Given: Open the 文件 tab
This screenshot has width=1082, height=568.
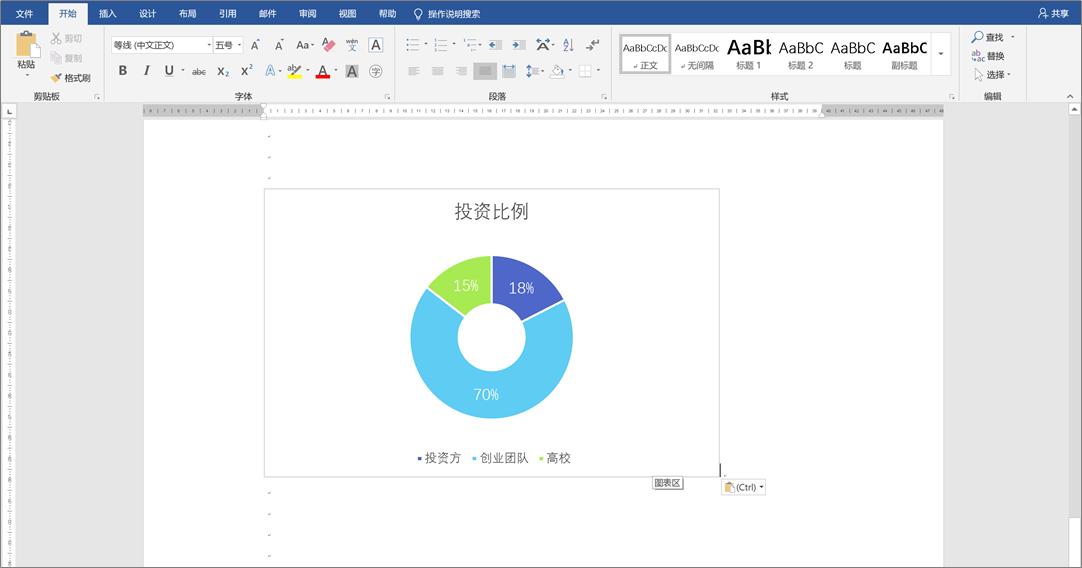Looking at the screenshot, I should tap(24, 14).
